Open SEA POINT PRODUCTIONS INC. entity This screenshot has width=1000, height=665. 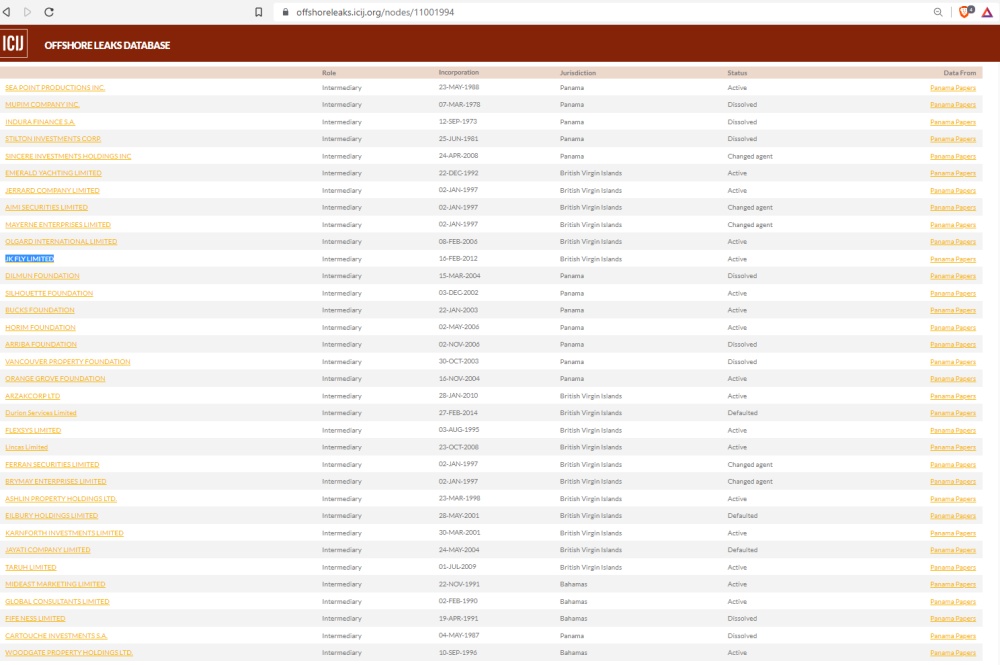(55, 88)
